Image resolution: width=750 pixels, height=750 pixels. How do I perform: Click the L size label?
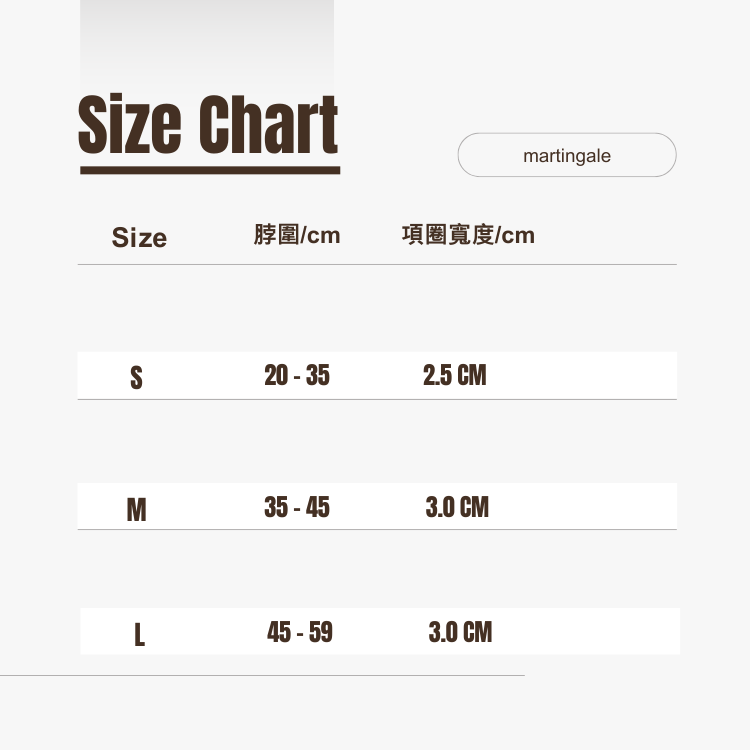[139, 635]
